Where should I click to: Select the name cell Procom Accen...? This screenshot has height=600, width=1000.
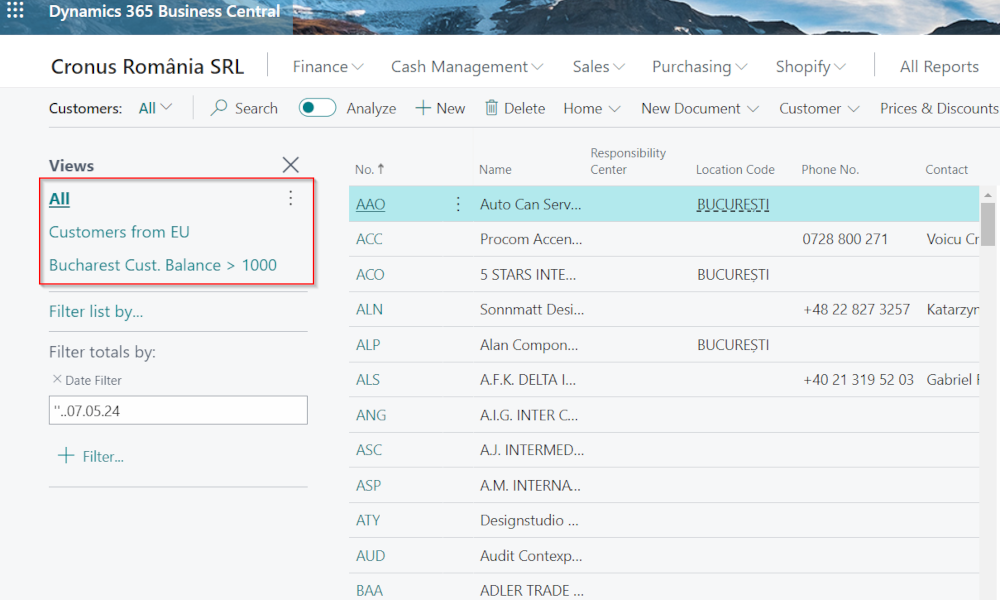coord(531,239)
